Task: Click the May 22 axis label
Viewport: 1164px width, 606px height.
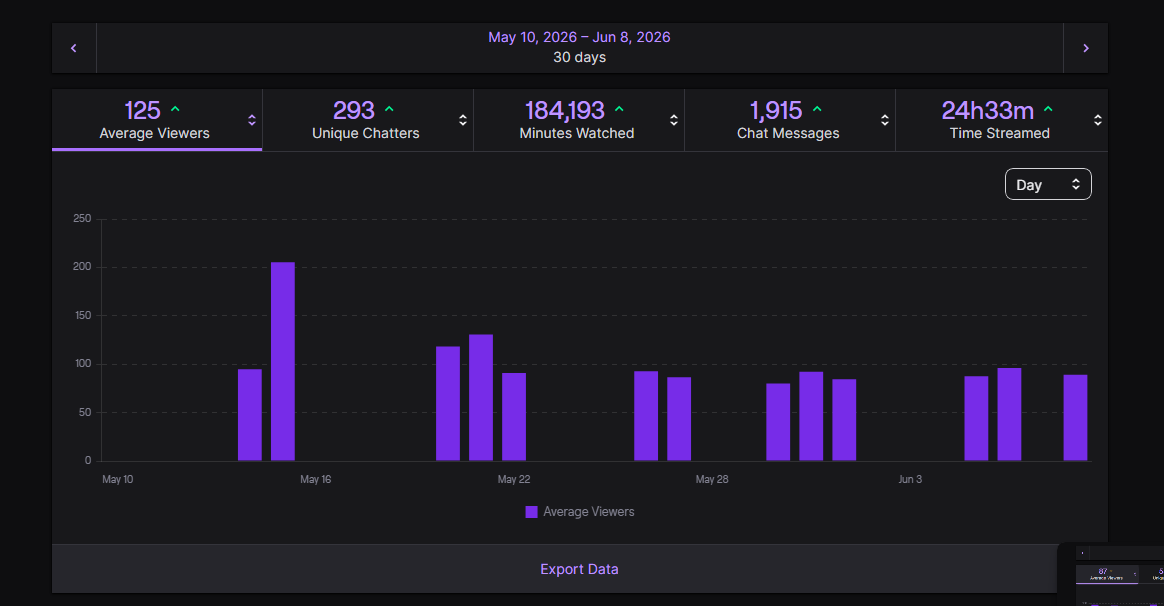Action: click(x=514, y=479)
